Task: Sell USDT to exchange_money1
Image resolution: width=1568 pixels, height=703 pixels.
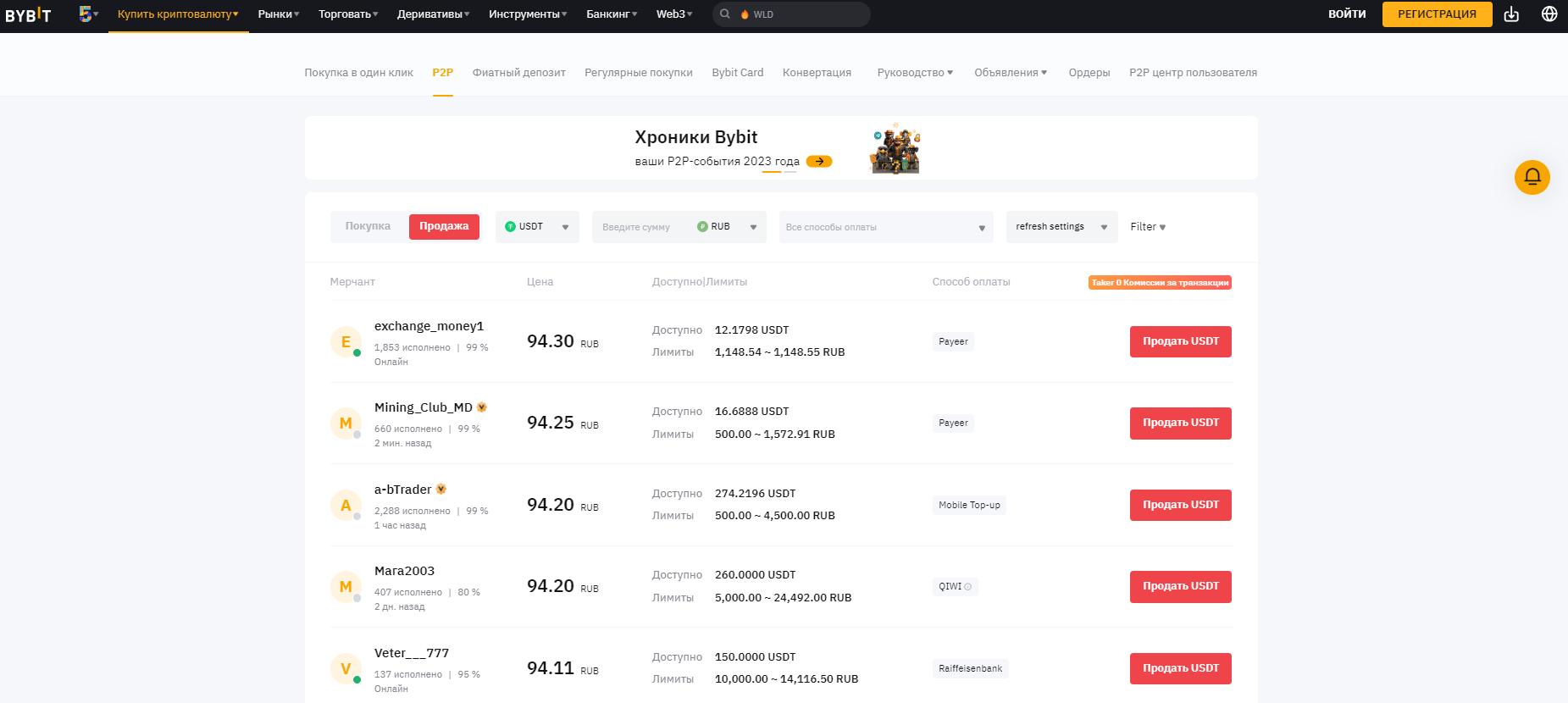Action: pos(1181,341)
